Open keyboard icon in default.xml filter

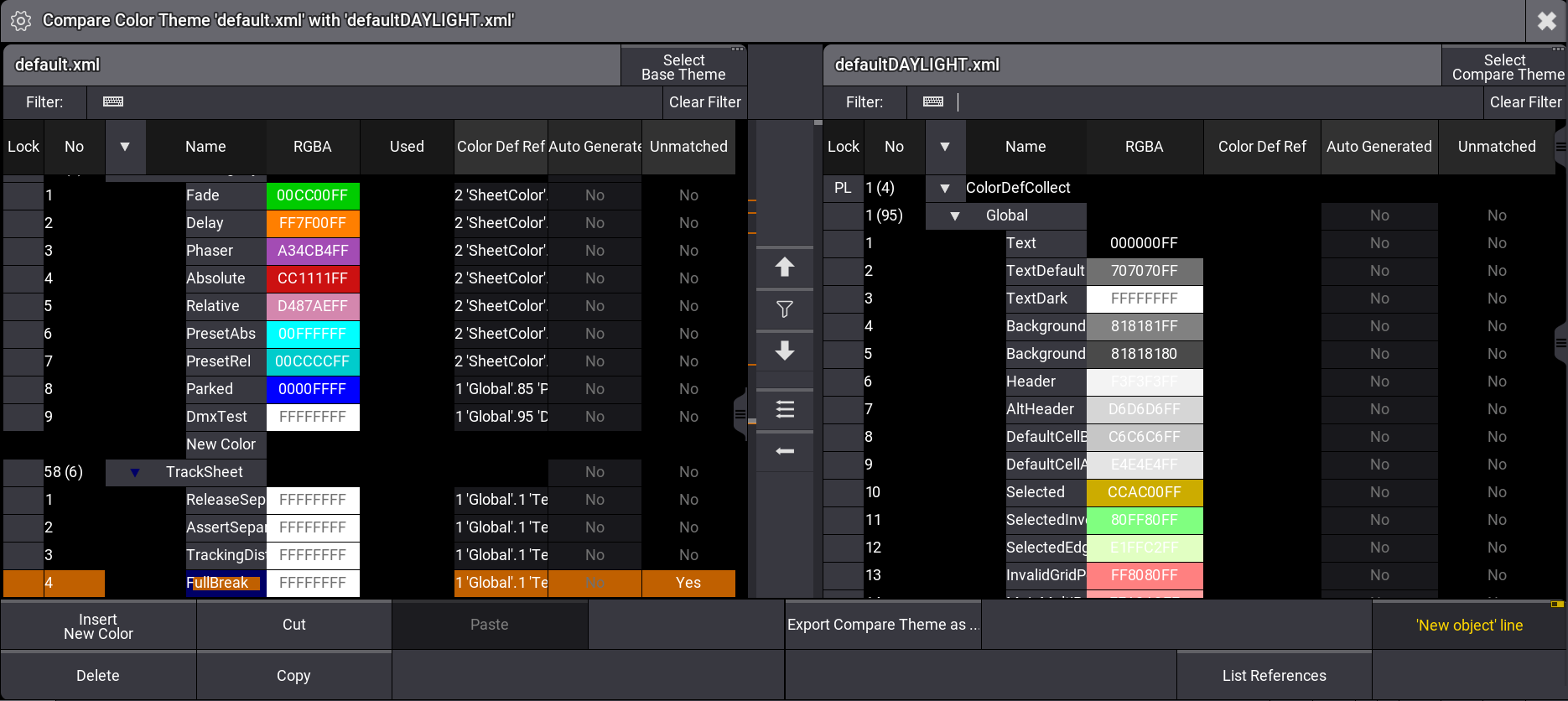(x=113, y=102)
